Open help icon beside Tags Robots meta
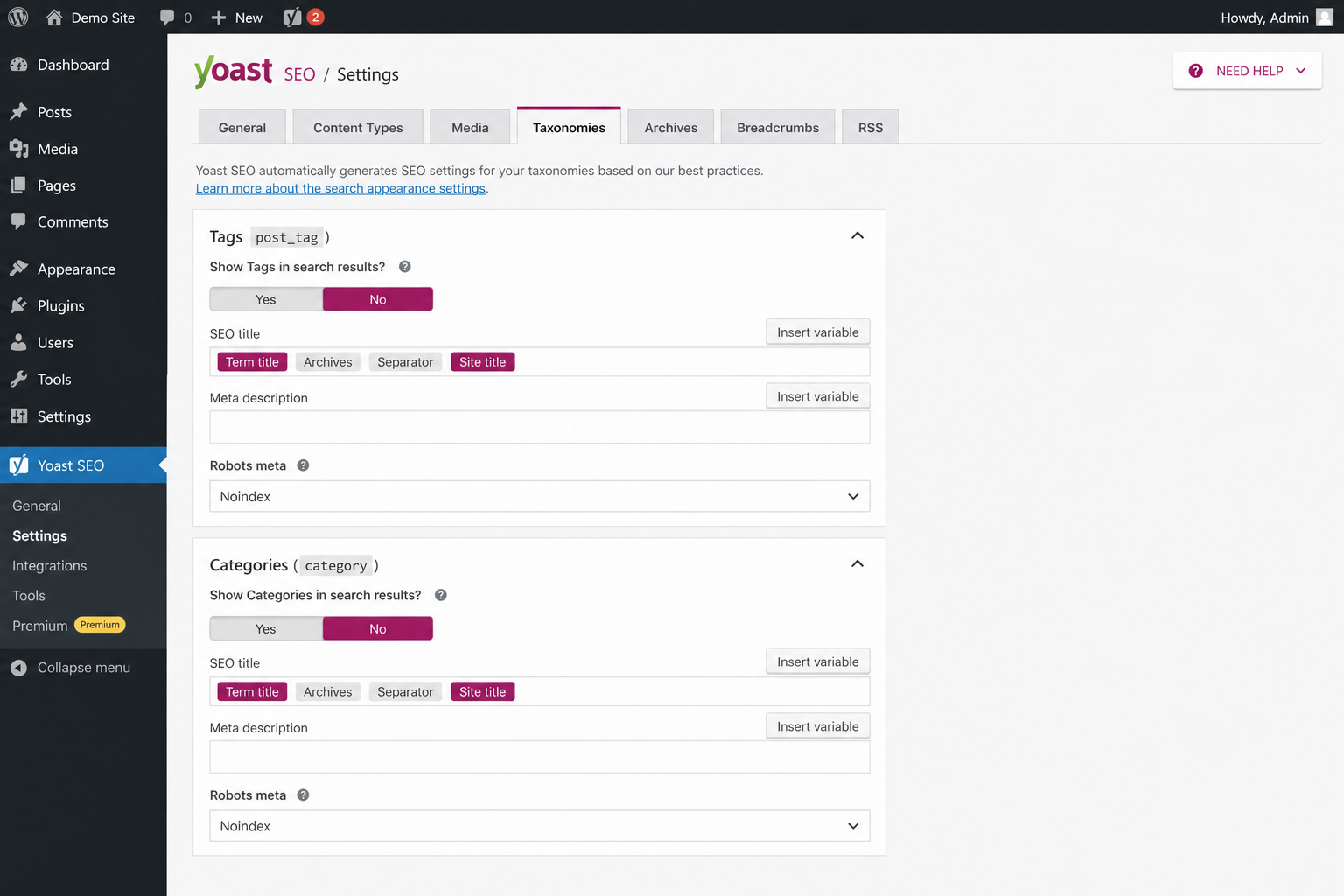The height and width of the screenshot is (896, 1344). [x=303, y=465]
